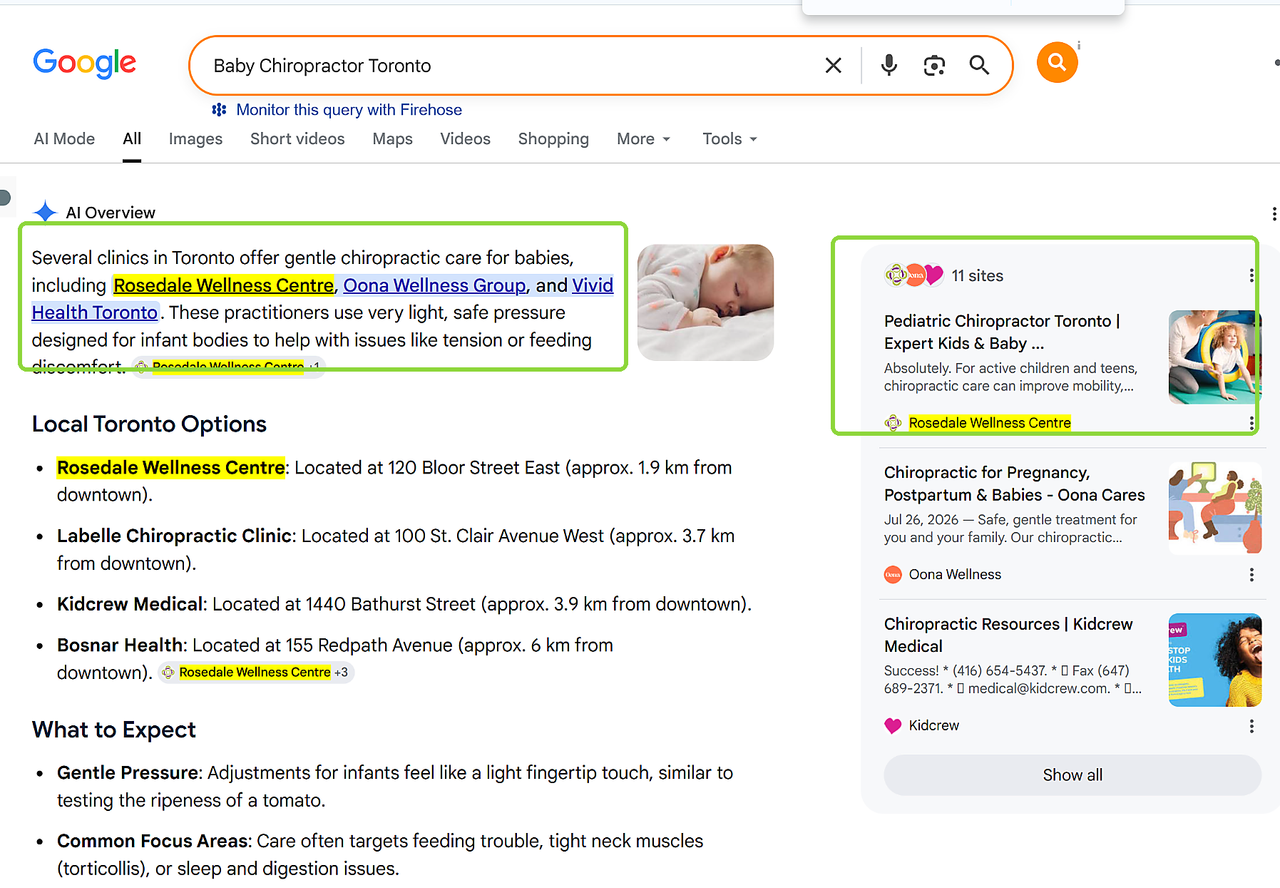Screen dimensions: 1280x888
Task: Click the magnifying glass search icon
Action: [x=979, y=66]
